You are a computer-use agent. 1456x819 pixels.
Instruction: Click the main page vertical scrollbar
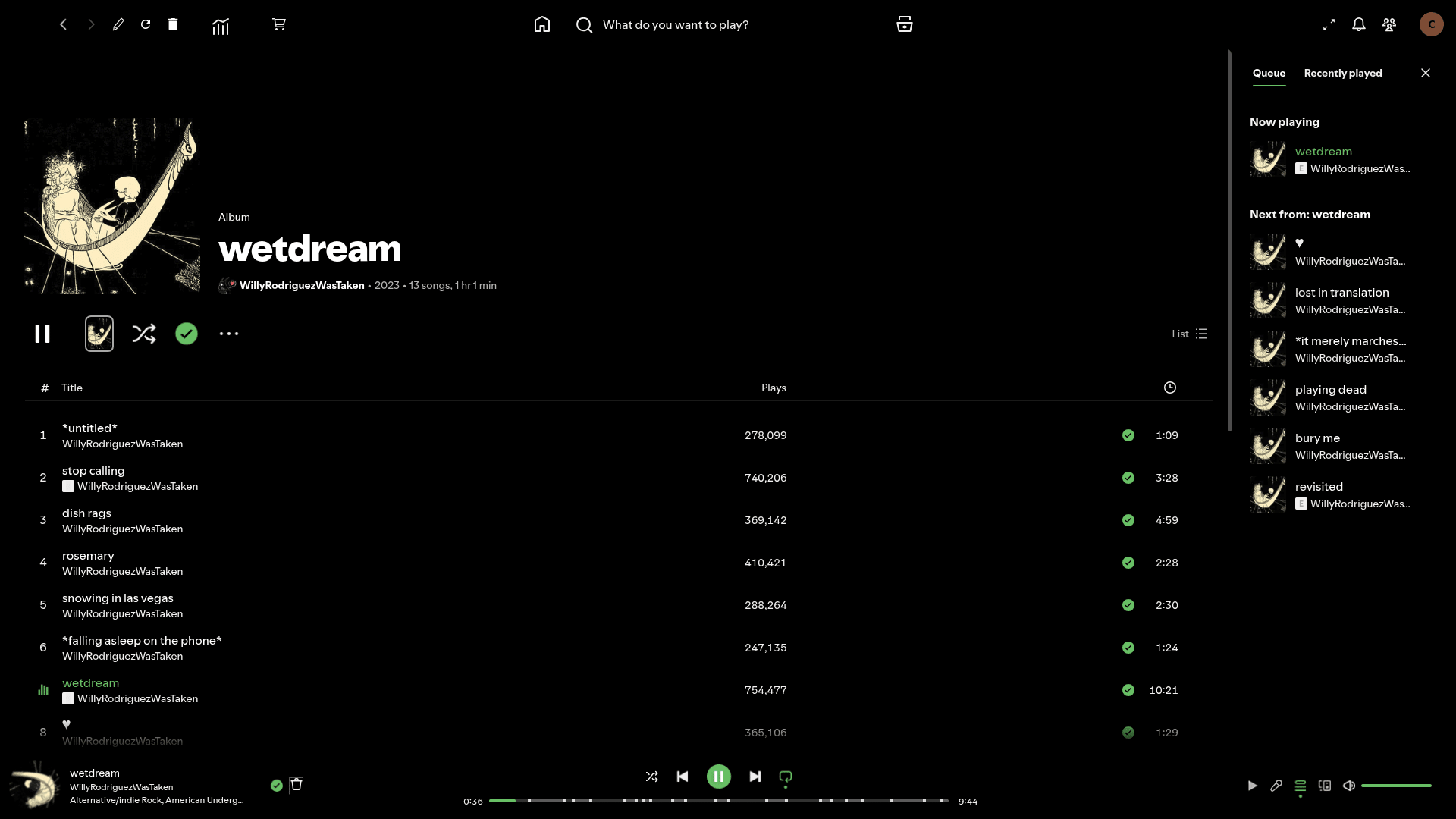point(1229,241)
